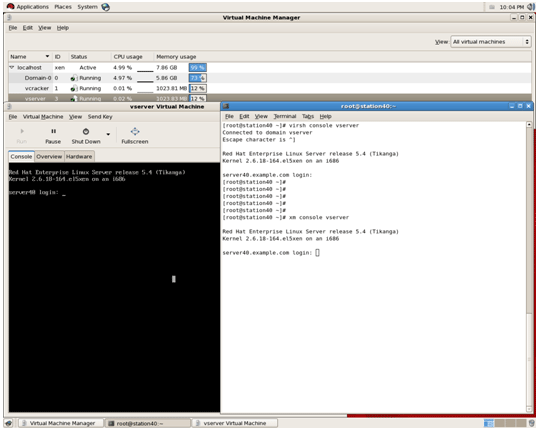The width and height of the screenshot is (539, 431).
Task: Select first workspace in workspace switcher
Action: [x=488, y=423]
